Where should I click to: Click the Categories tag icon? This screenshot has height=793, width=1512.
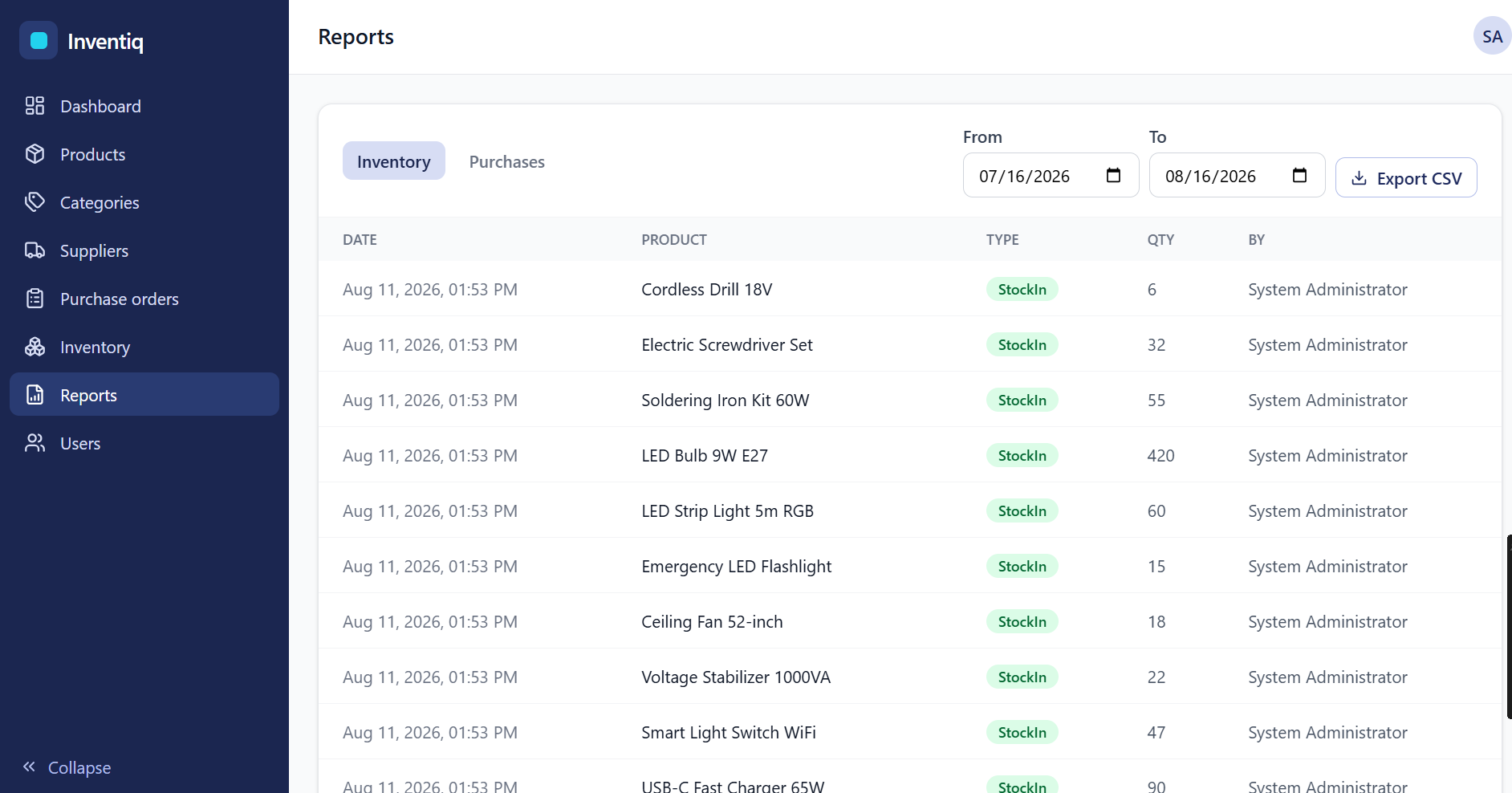tap(35, 202)
